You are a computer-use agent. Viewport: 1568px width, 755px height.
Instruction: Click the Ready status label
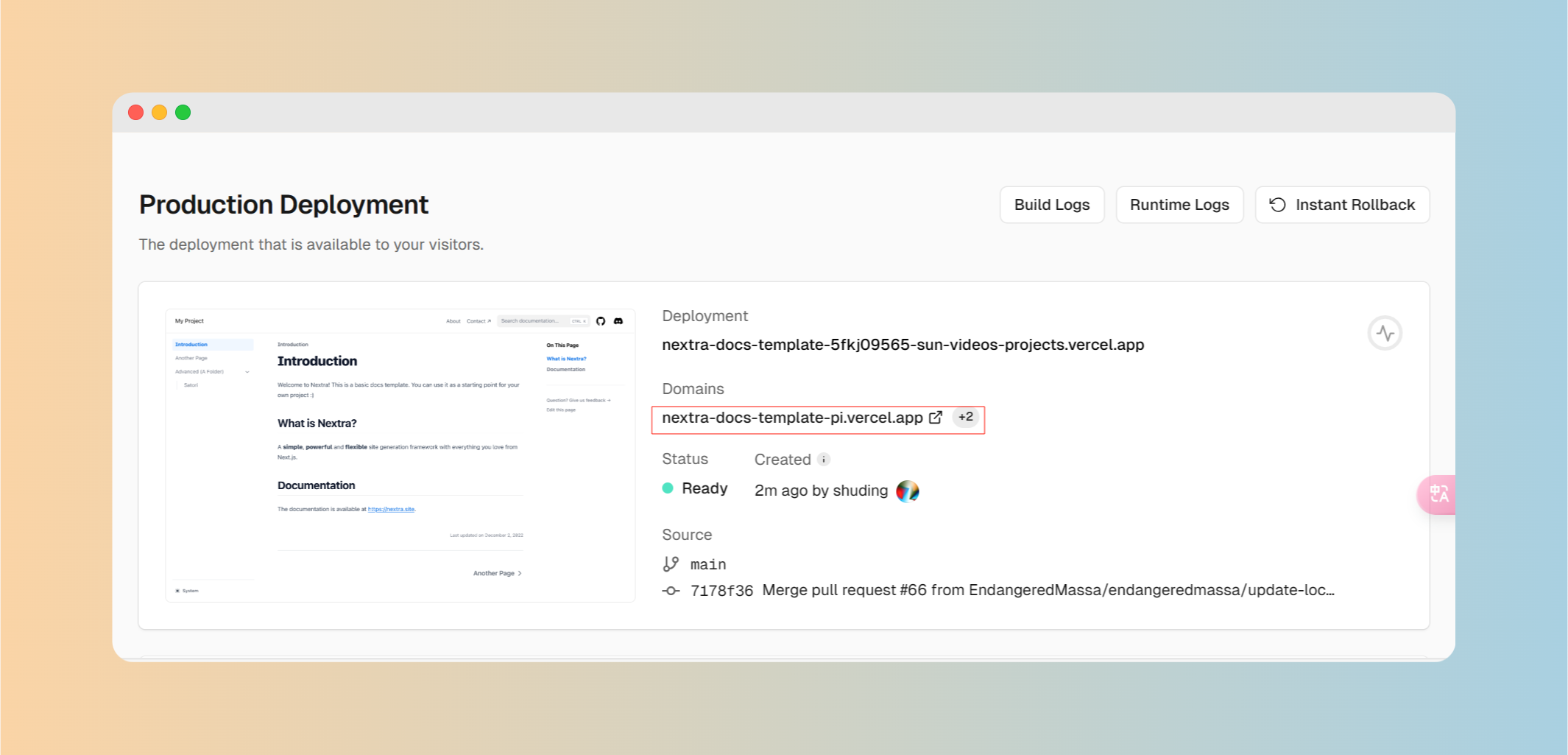[704, 488]
